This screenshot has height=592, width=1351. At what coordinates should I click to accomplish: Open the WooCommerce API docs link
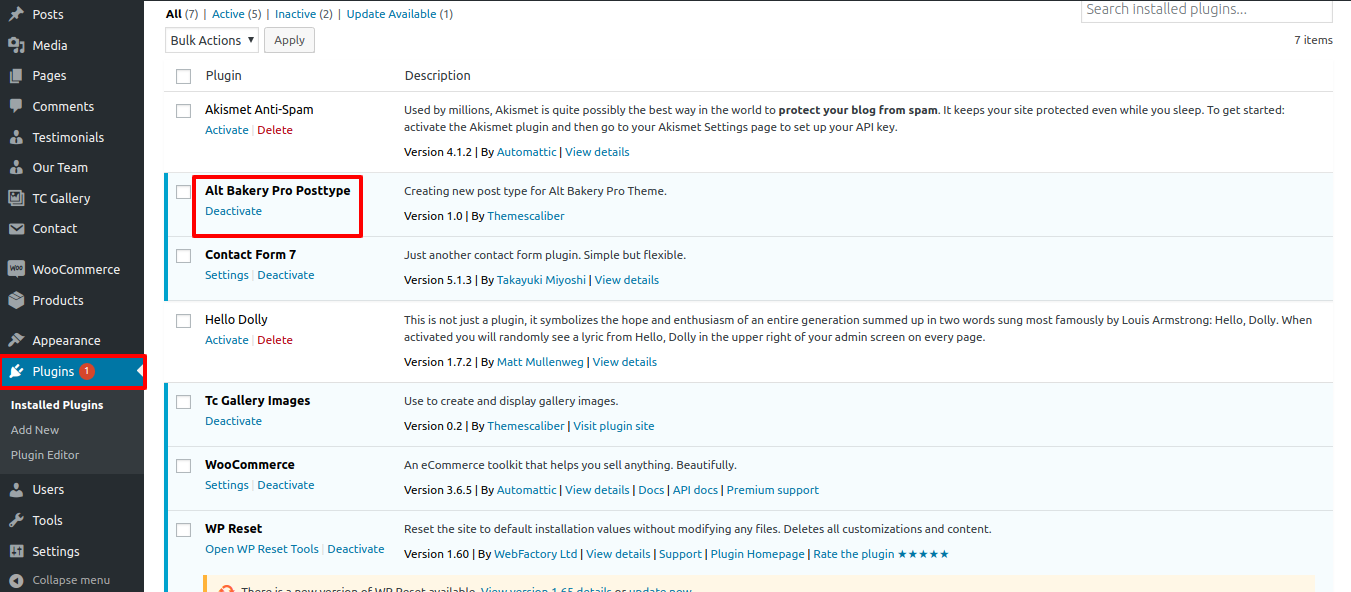click(695, 490)
